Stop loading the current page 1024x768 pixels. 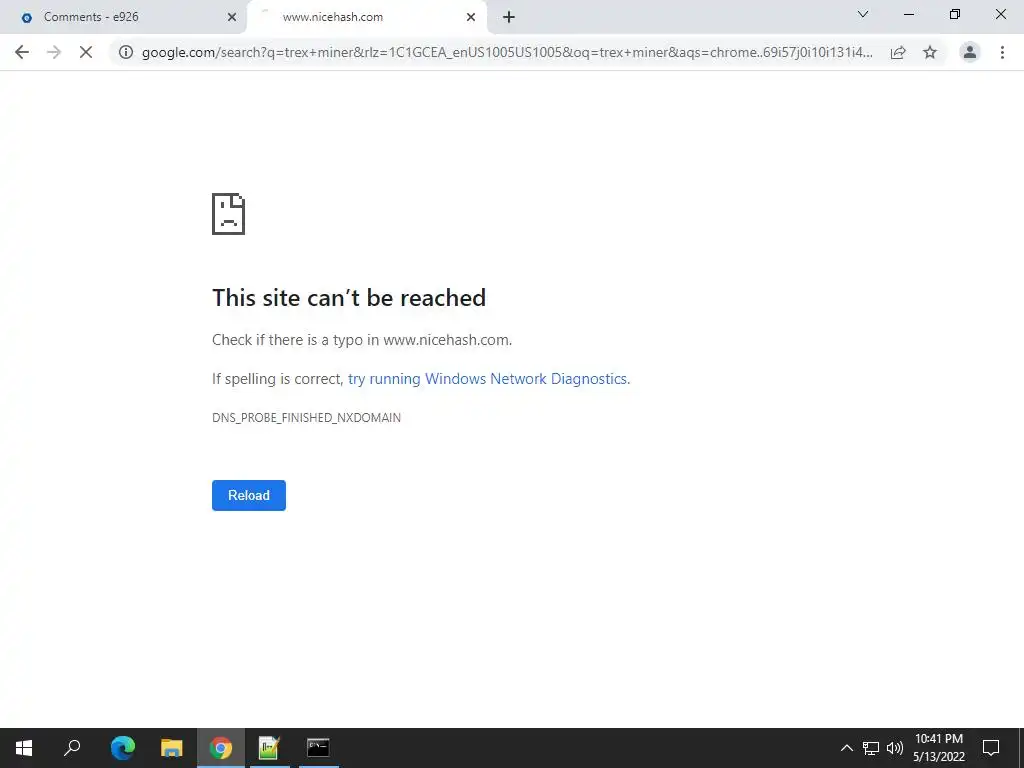coord(86,52)
